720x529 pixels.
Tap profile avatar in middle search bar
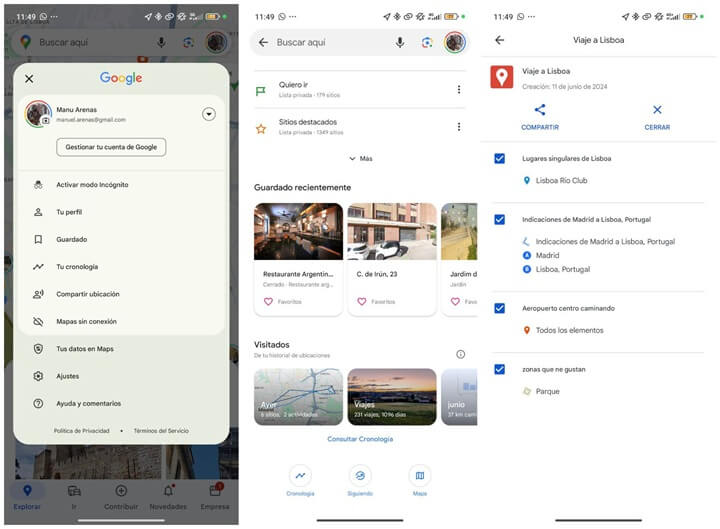pos(455,42)
